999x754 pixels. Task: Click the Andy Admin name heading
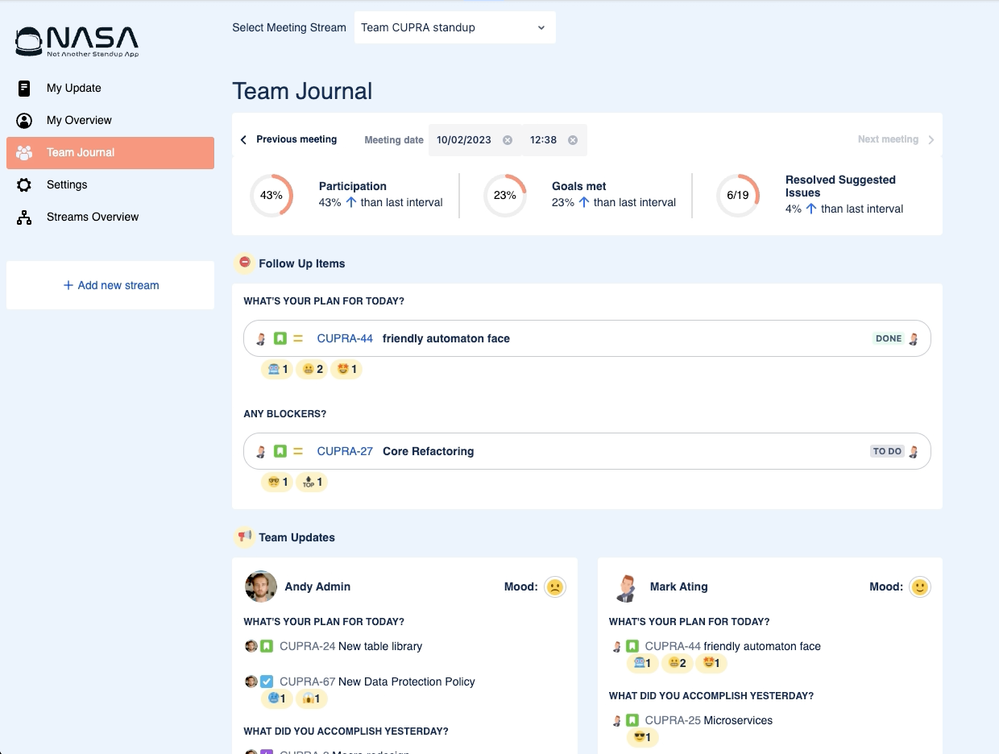click(x=317, y=586)
